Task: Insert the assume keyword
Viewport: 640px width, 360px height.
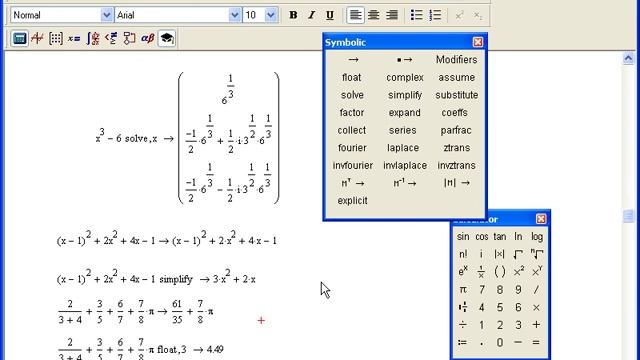Action: (456, 78)
